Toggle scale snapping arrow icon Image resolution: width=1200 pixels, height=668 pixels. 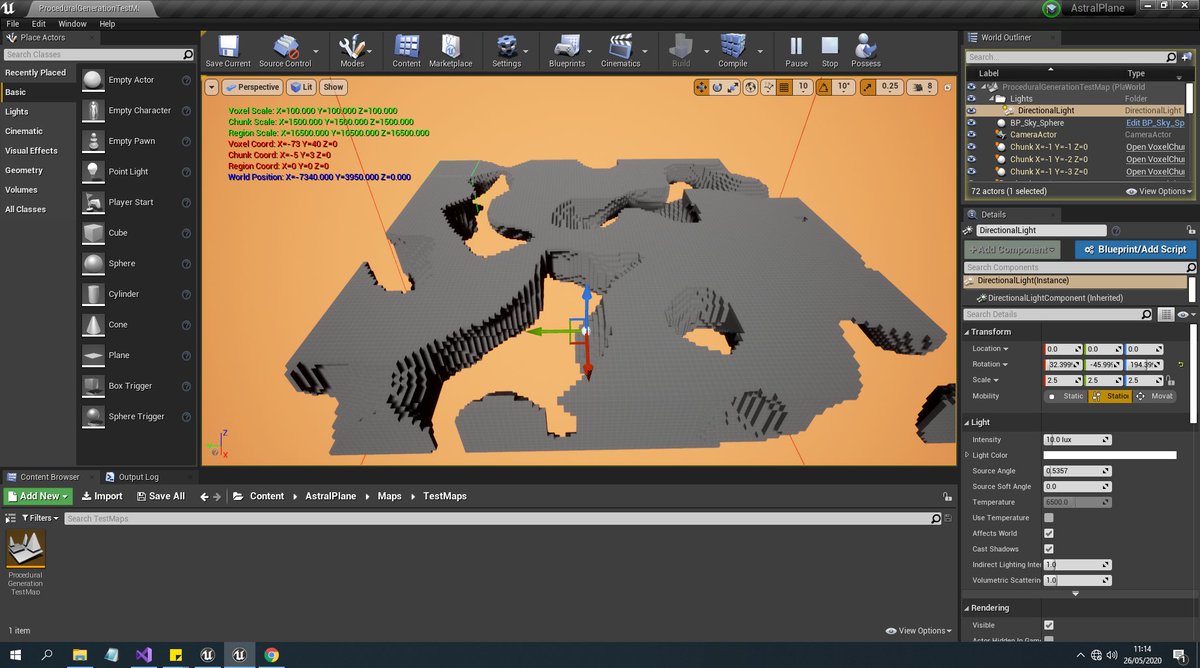pyautogui.click(x=867, y=87)
